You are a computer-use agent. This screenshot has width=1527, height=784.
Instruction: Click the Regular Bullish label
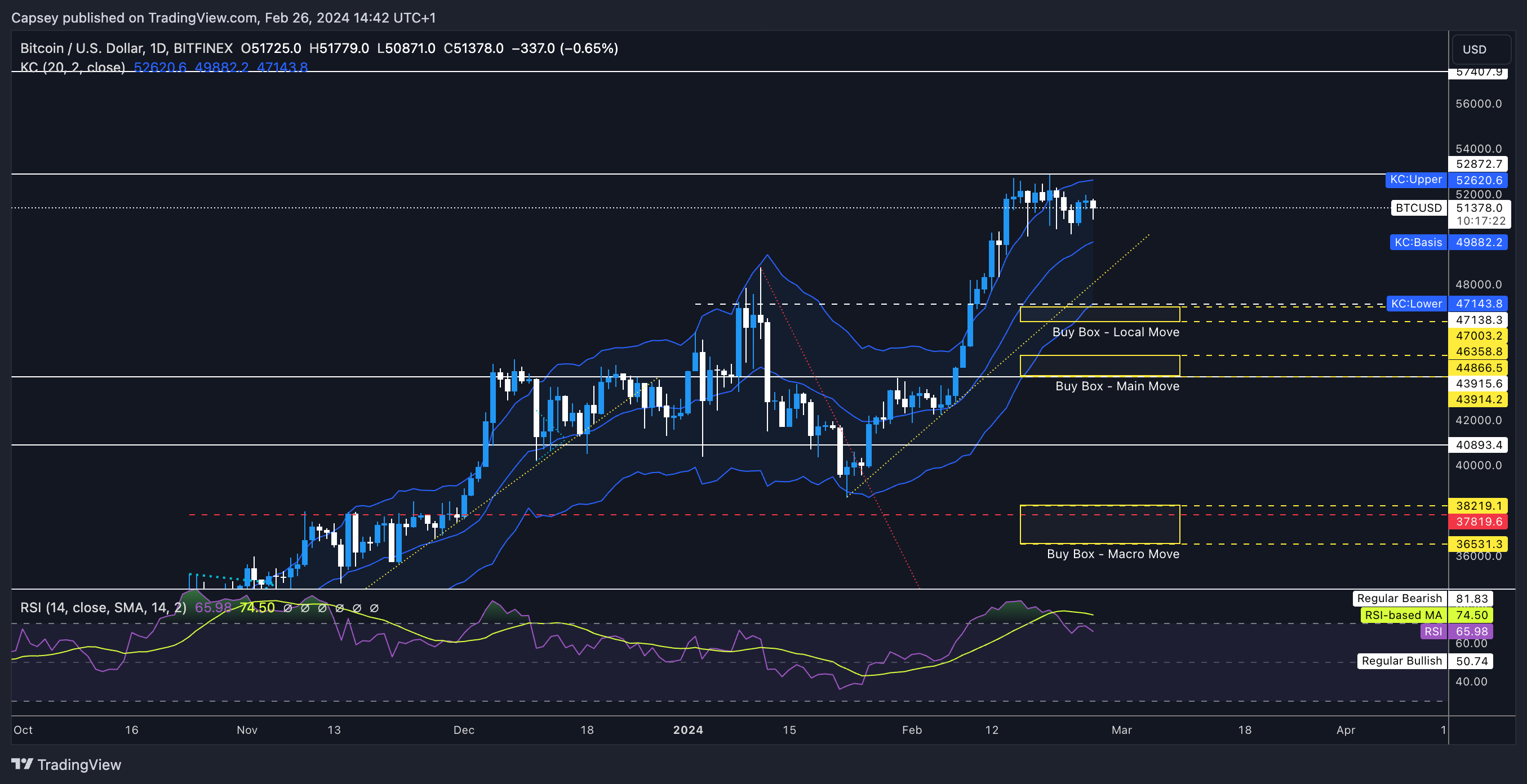1401,661
